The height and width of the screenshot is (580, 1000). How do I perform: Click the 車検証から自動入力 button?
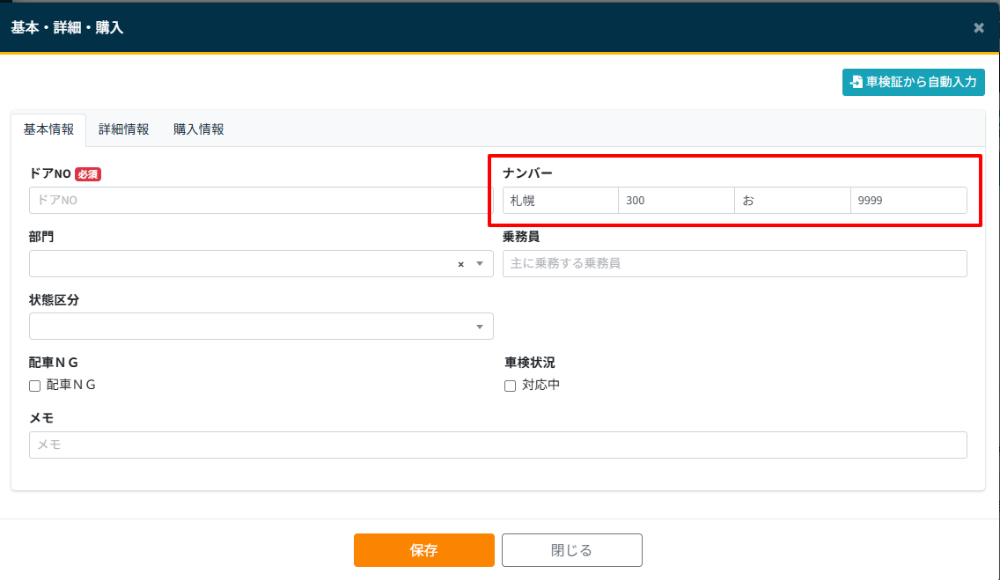(x=913, y=82)
